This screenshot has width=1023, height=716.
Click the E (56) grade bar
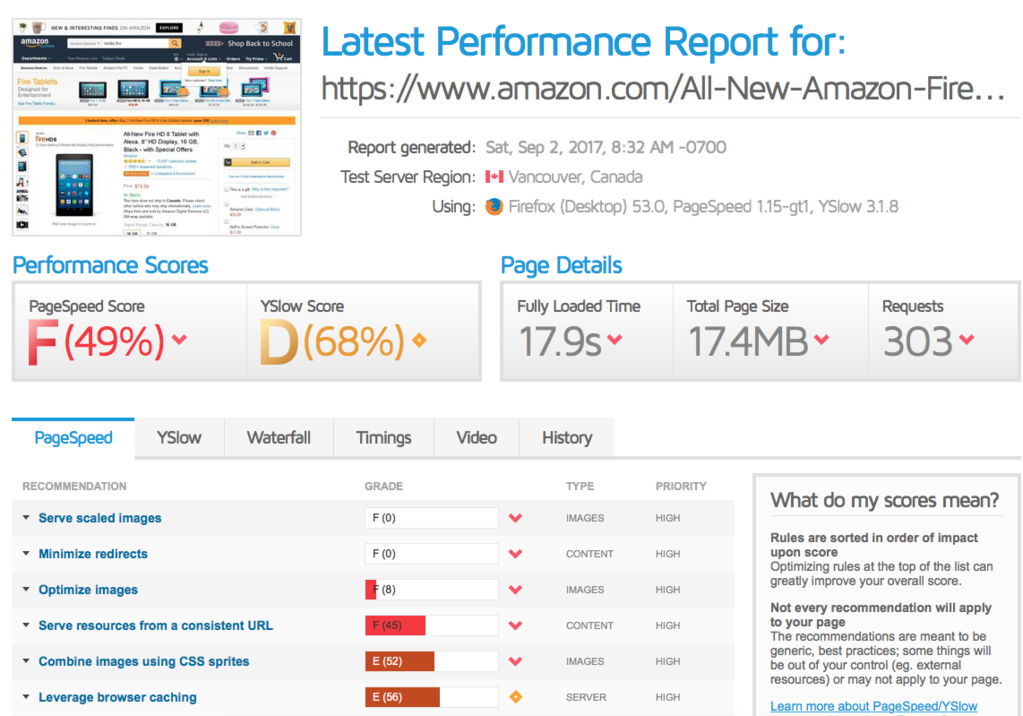431,698
